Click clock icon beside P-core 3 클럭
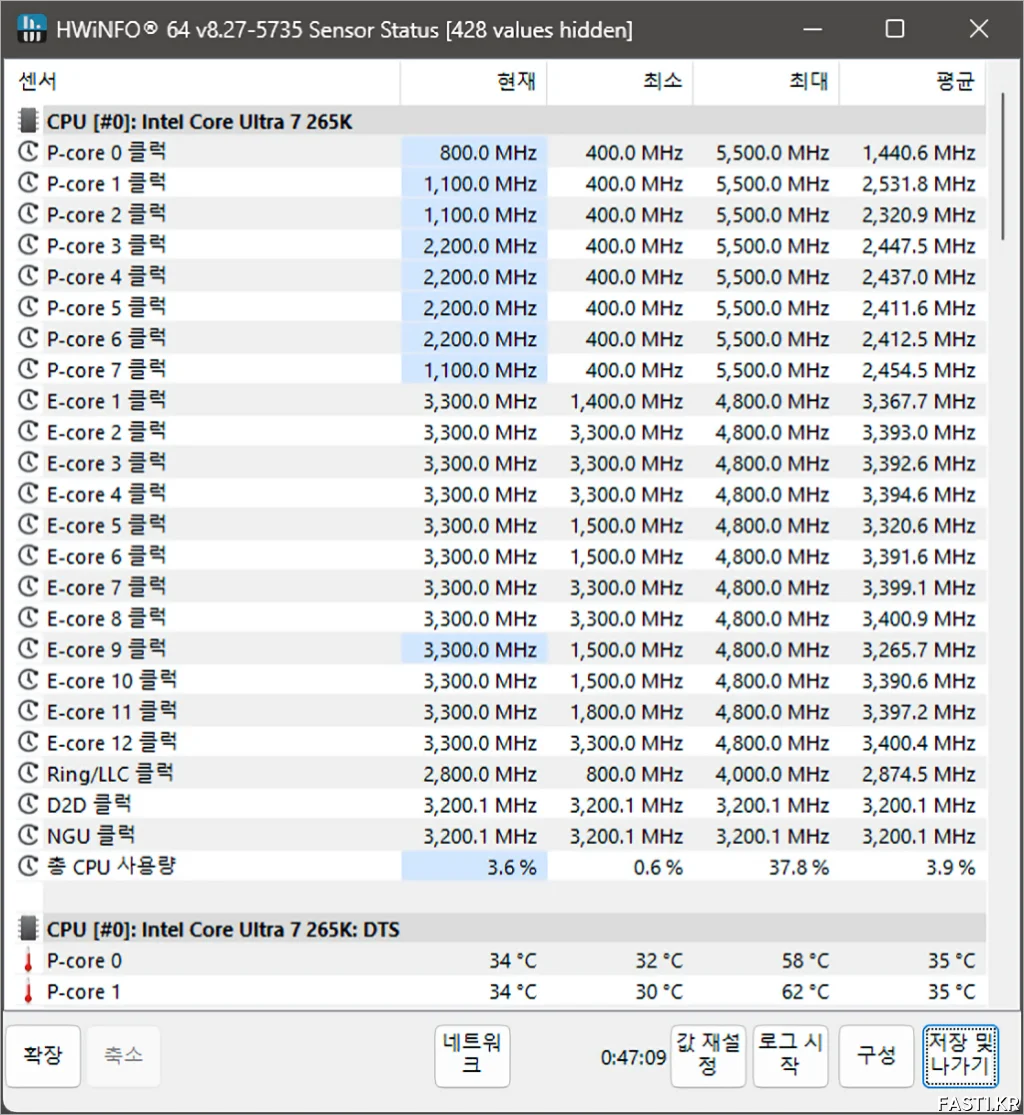Viewport: 1024px width, 1115px height. [28, 245]
